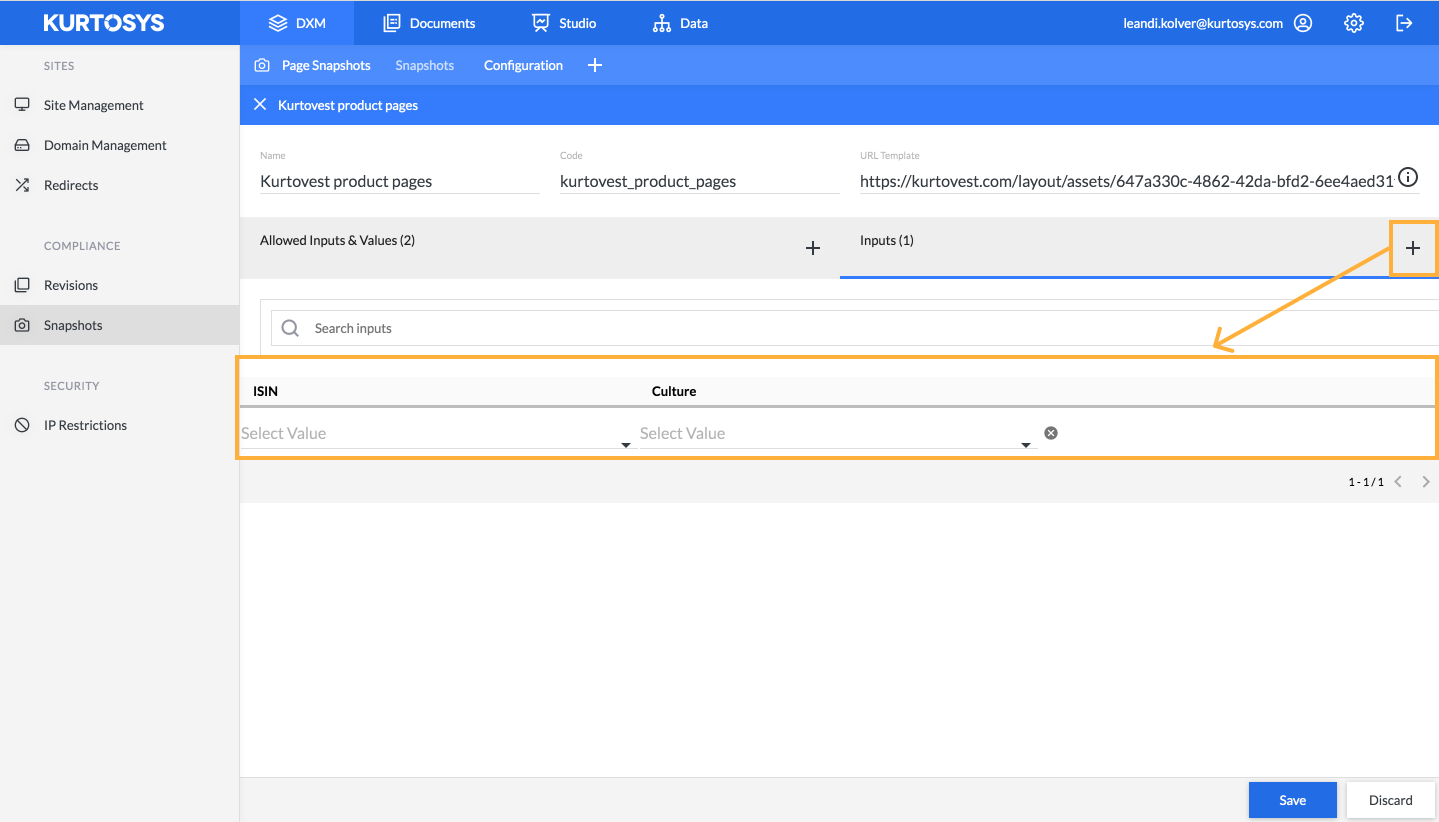Click the Revisions copy icon
The image size is (1439, 822).
[x=22, y=285]
